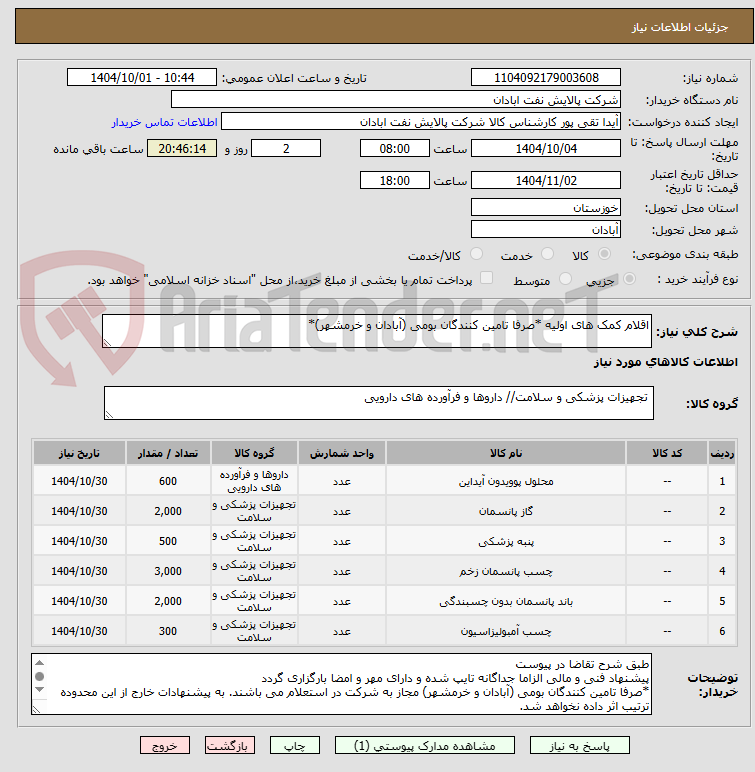
Task: Click scroll-down arrow in buyer notes box
Action: pyautogui.click(x=40, y=690)
